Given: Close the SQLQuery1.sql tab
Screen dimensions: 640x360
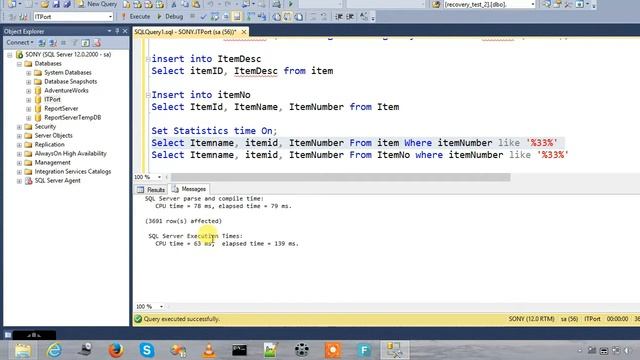Looking at the screenshot, I should pos(244,31).
